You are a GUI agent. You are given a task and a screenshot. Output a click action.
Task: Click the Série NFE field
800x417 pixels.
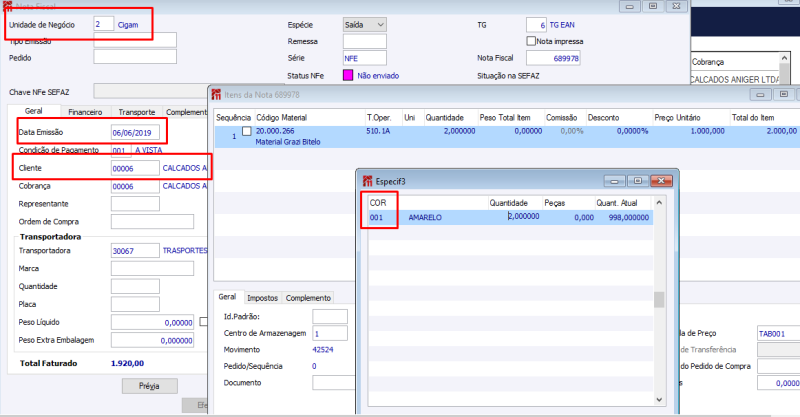pos(365,58)
